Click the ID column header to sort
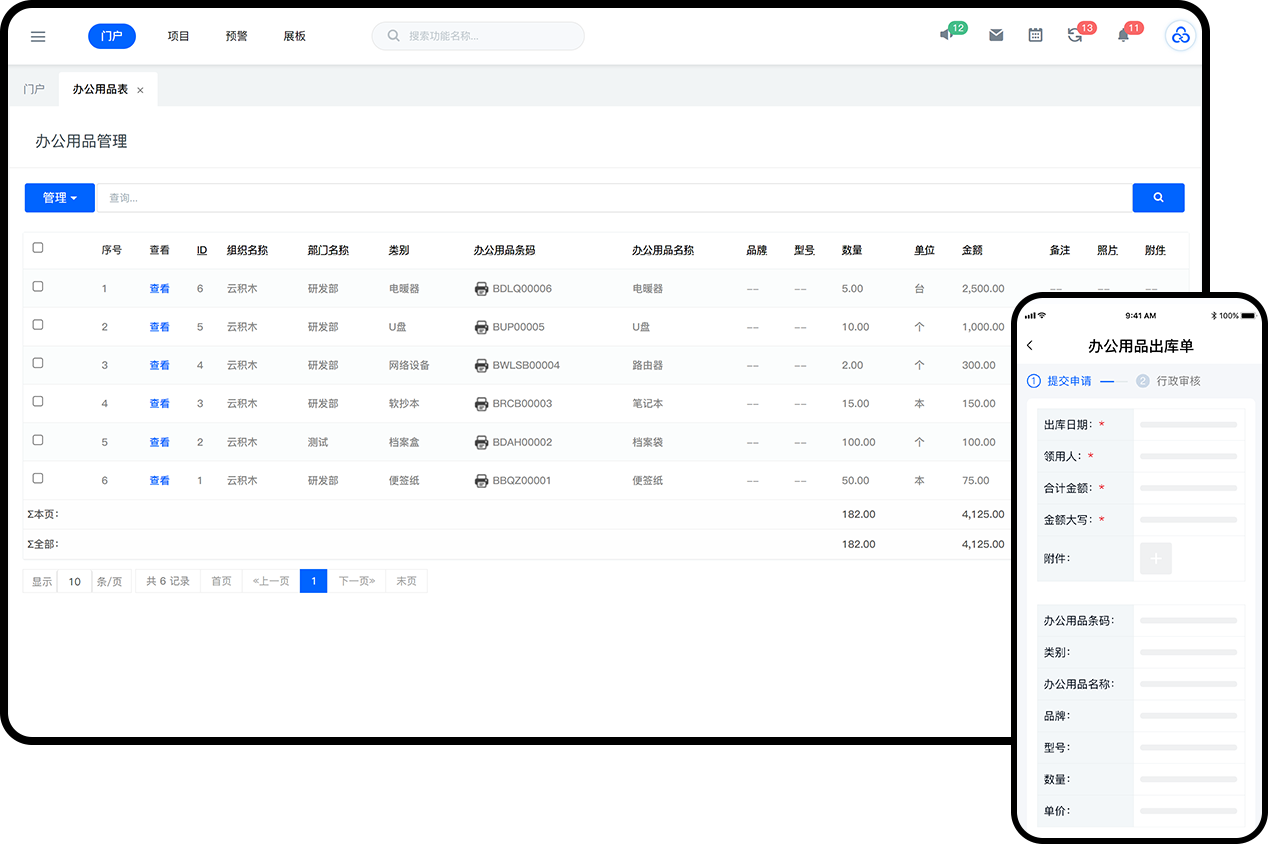Viewport: 1268px width, 844px height. pyautogui.click(x=201, y=250)
